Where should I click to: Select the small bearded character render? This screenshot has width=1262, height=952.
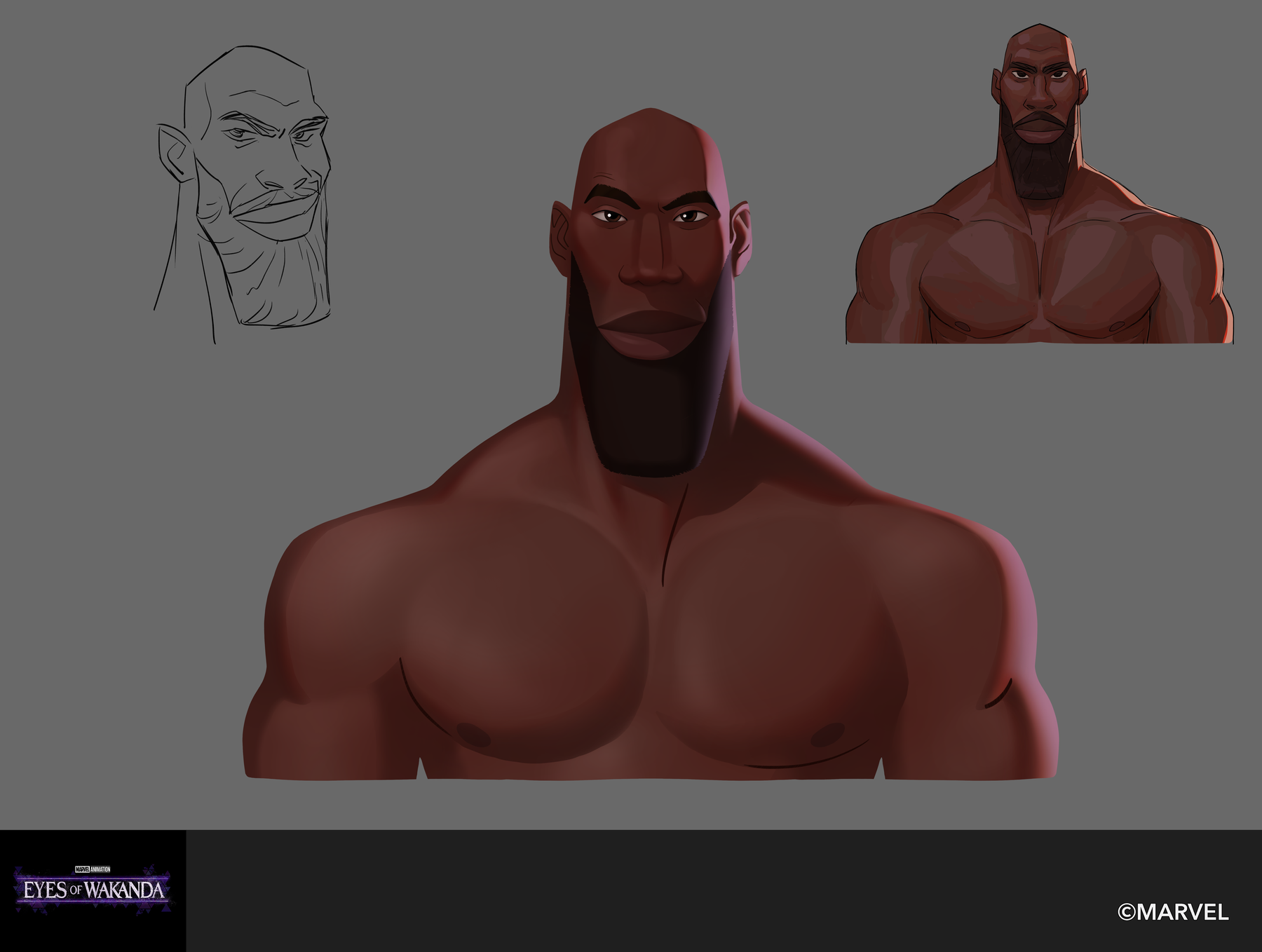click(x=1039, y=184)
